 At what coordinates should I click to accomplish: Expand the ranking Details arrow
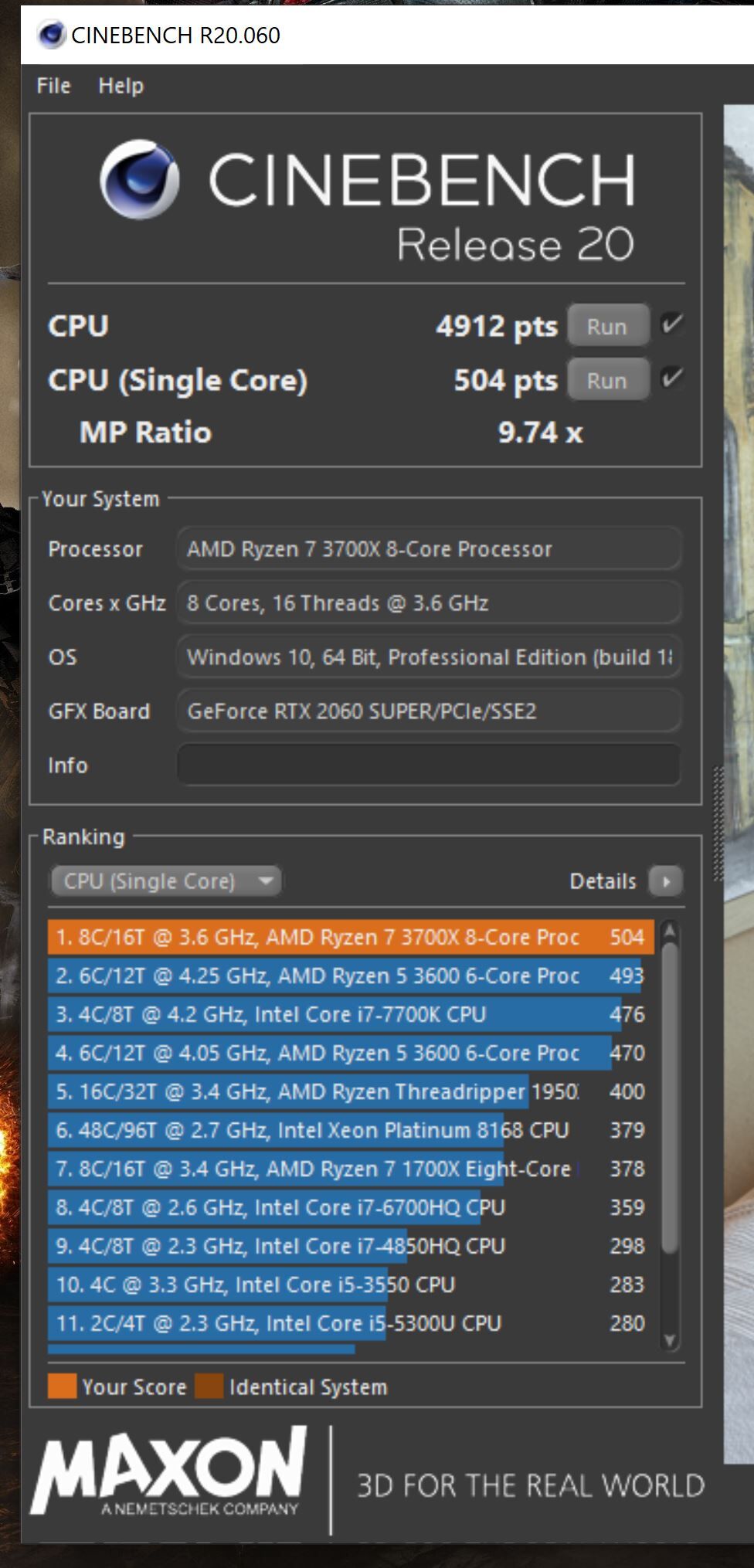[x=666, y=881]
